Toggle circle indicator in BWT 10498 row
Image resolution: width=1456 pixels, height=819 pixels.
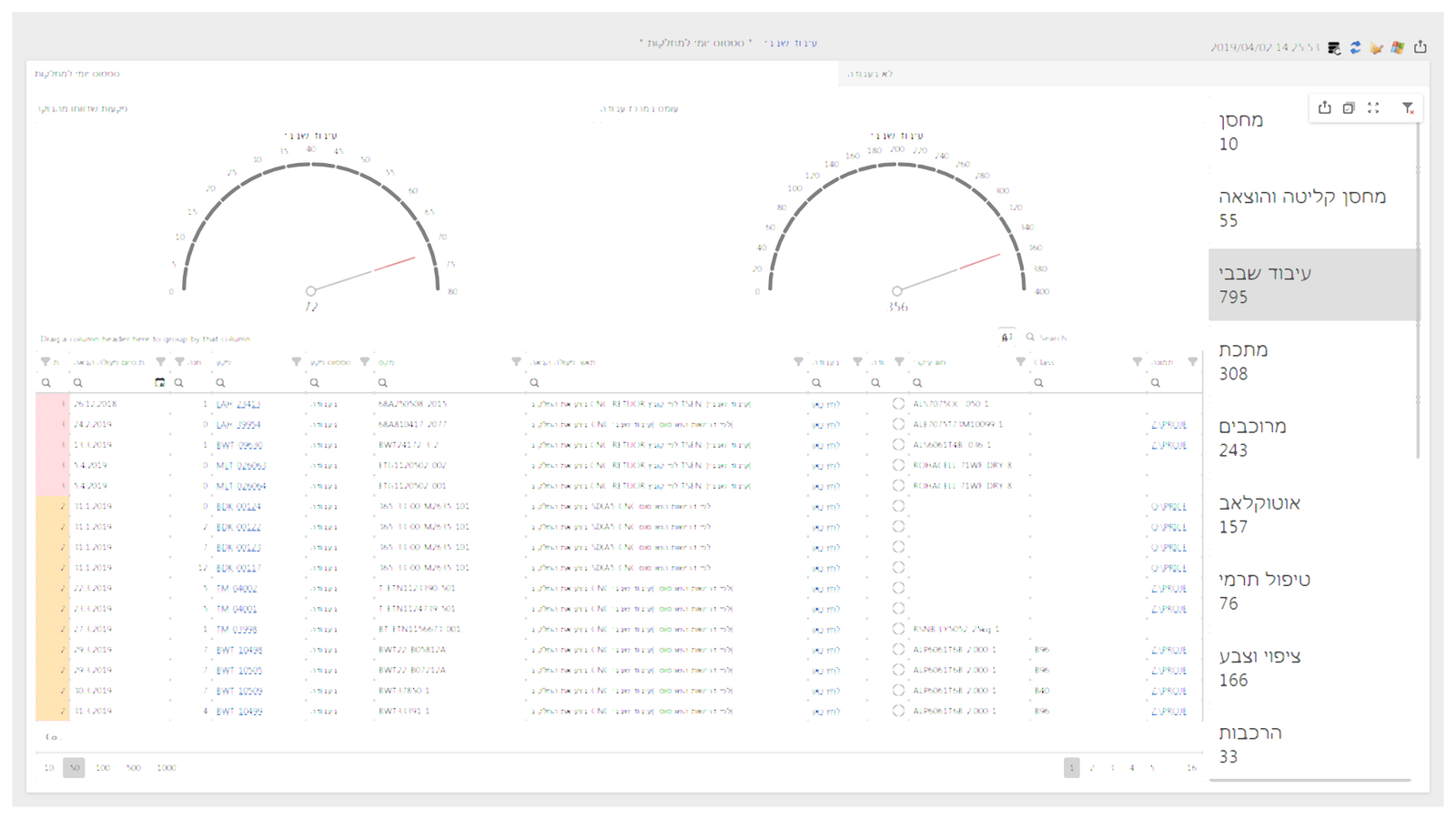(898, 650)
